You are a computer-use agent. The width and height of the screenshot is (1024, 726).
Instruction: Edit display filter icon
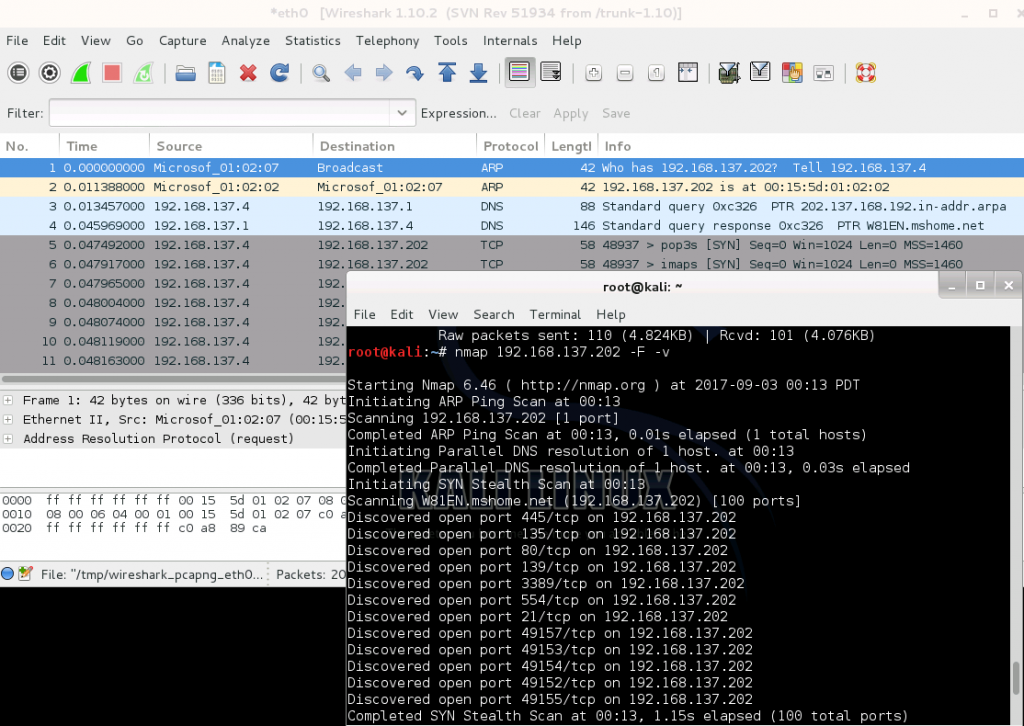[x=760, y=72]
